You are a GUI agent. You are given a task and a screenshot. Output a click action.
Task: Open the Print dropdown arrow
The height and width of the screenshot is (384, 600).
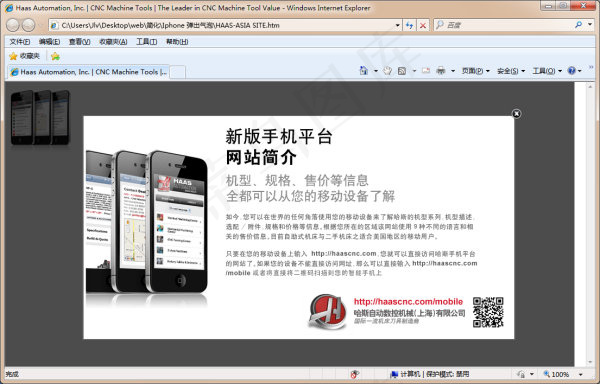[x=453, y=71]
